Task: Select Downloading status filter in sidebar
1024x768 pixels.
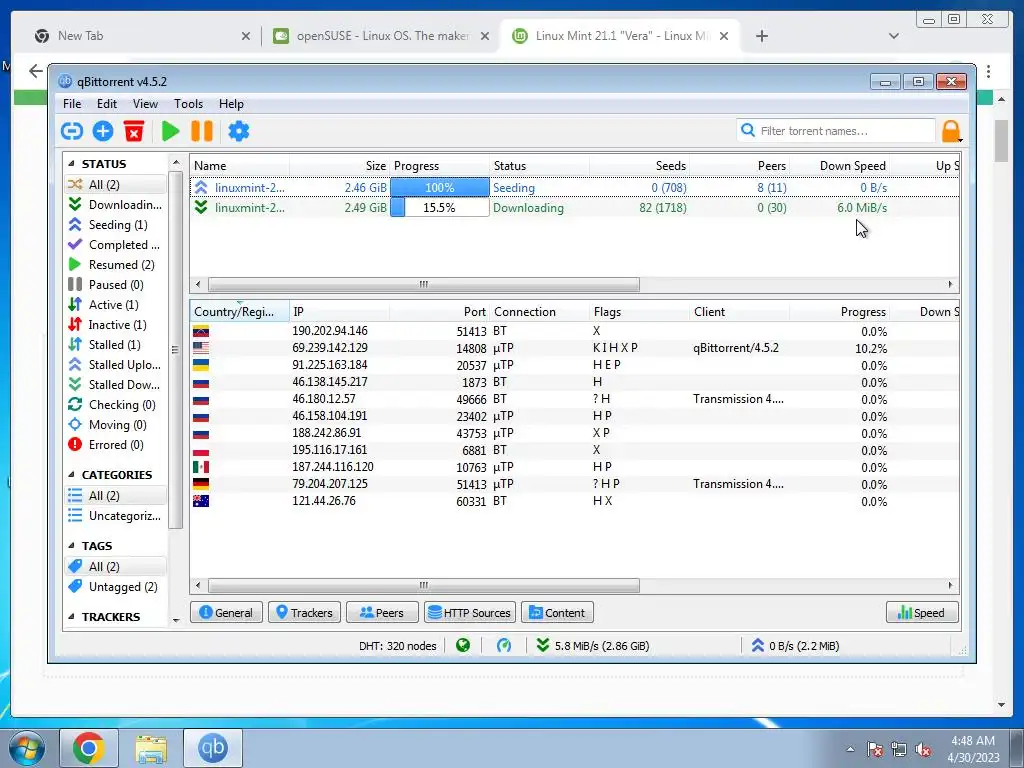Action: pyautogui.click(x=115, y=205)
